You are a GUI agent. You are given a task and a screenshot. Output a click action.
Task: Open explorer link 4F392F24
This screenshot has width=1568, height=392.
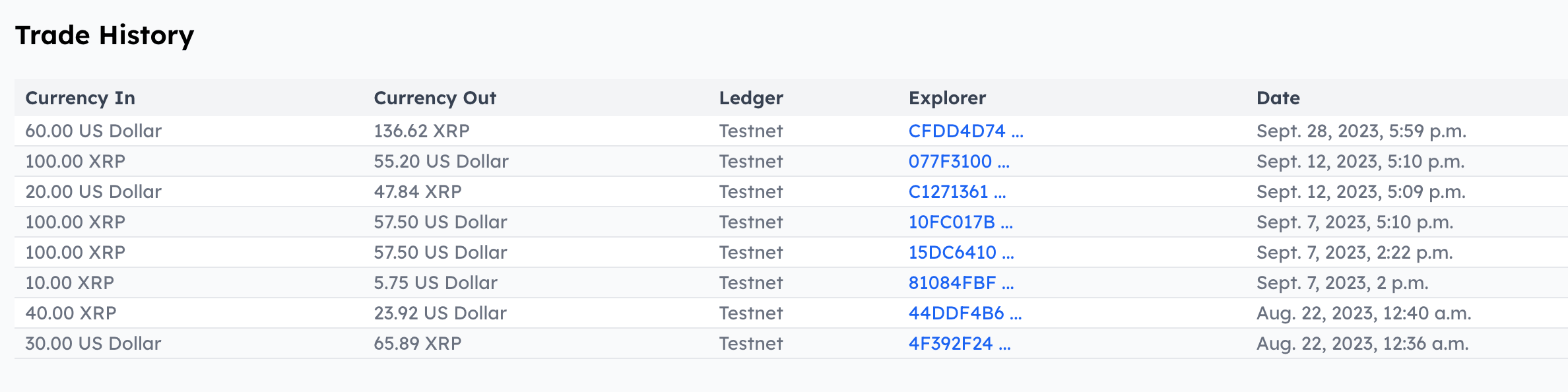959,343
